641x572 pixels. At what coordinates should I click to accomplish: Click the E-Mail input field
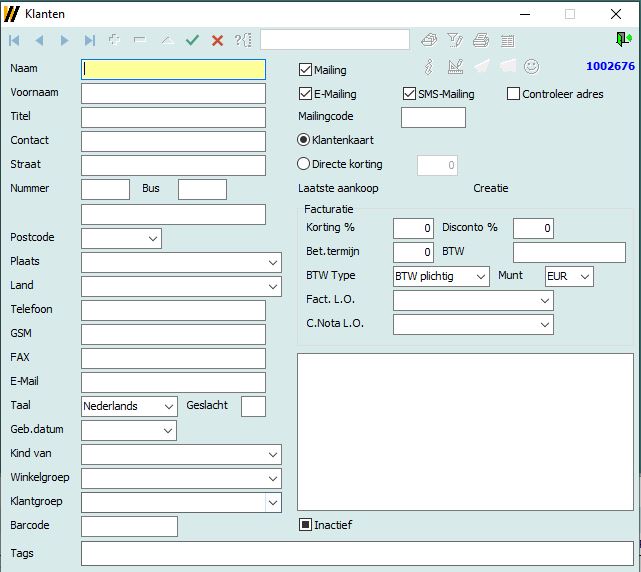click(173, 383)
